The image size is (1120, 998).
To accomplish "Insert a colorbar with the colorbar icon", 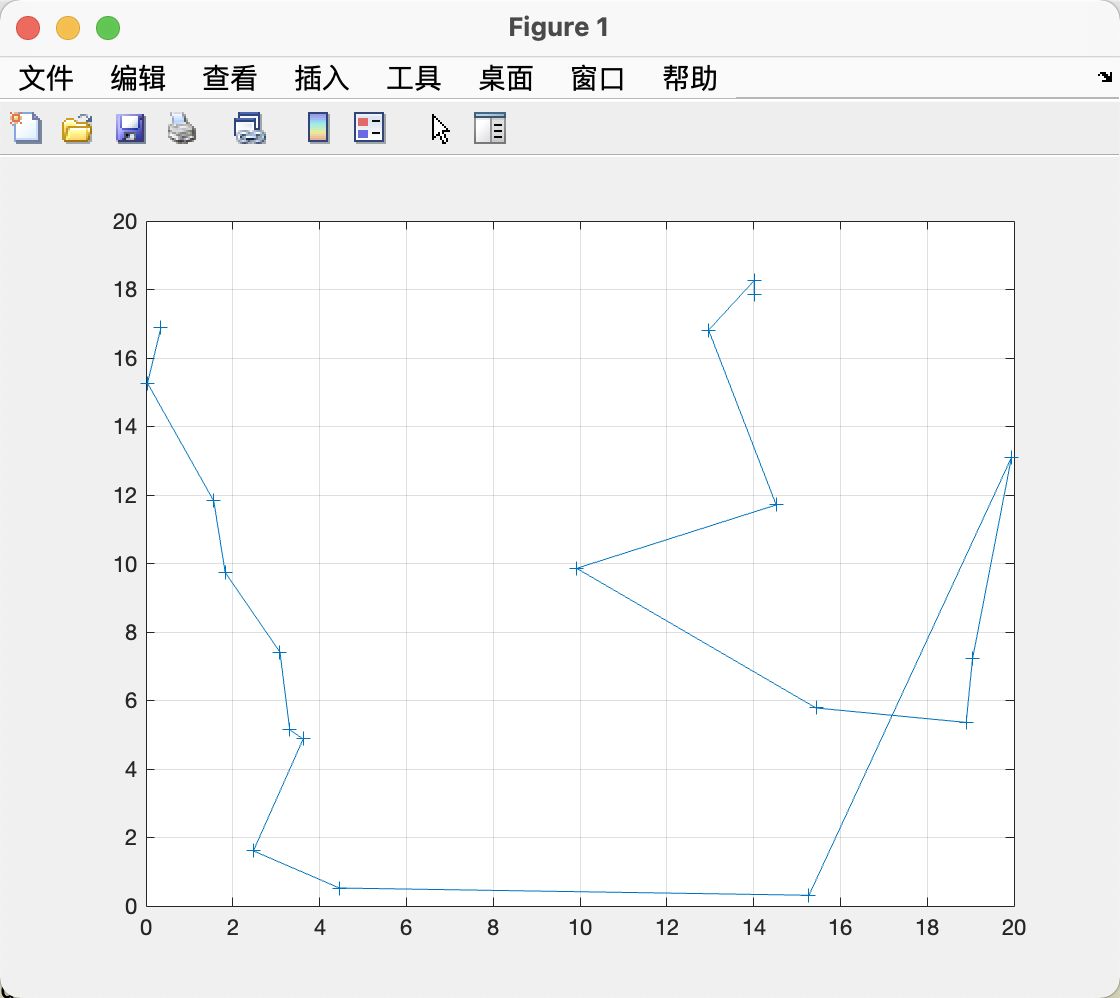I will [x=317, y=128].
